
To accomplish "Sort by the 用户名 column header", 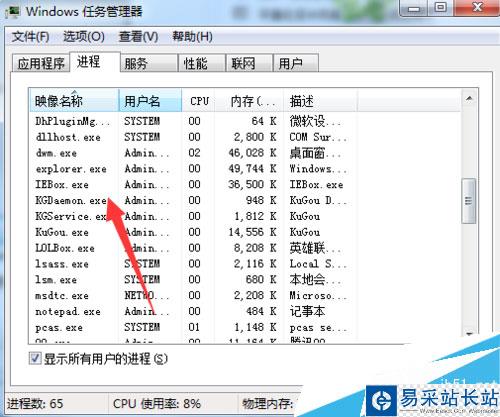I will tap(150, 101).
